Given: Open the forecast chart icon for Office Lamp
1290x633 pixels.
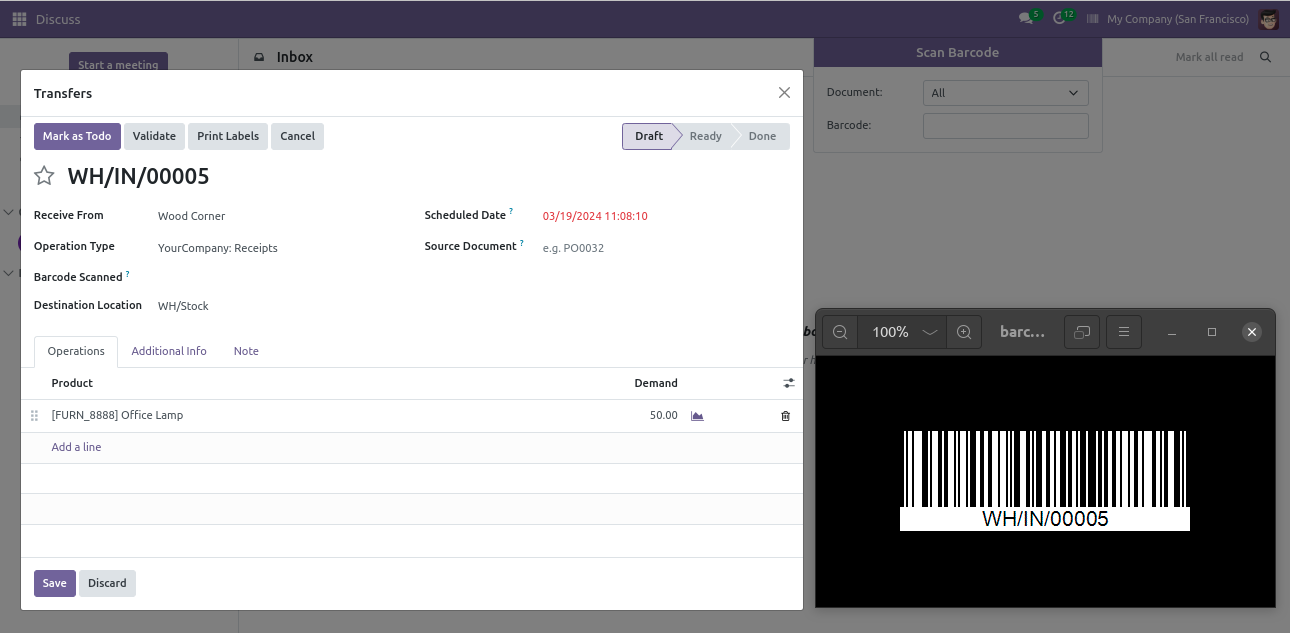Looking at the screenshot, I should click(697, 416).
